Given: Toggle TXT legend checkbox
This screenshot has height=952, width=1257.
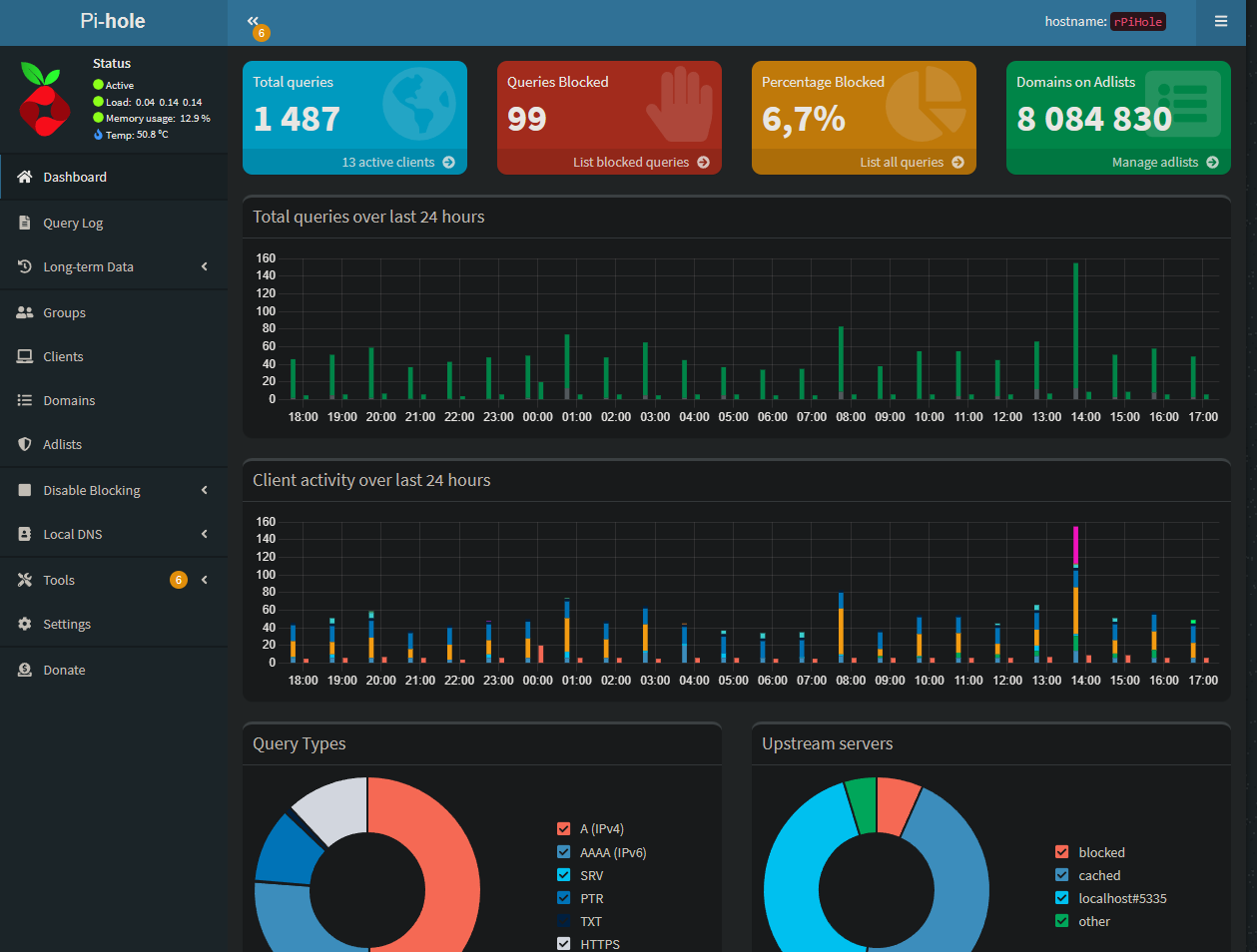Looking at the screenshot, I should [x=564, y=921].
